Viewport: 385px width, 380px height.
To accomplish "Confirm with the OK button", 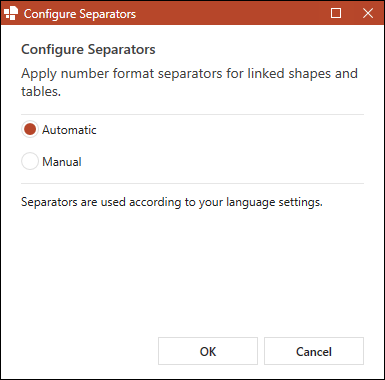I will [x=208, y=351].
